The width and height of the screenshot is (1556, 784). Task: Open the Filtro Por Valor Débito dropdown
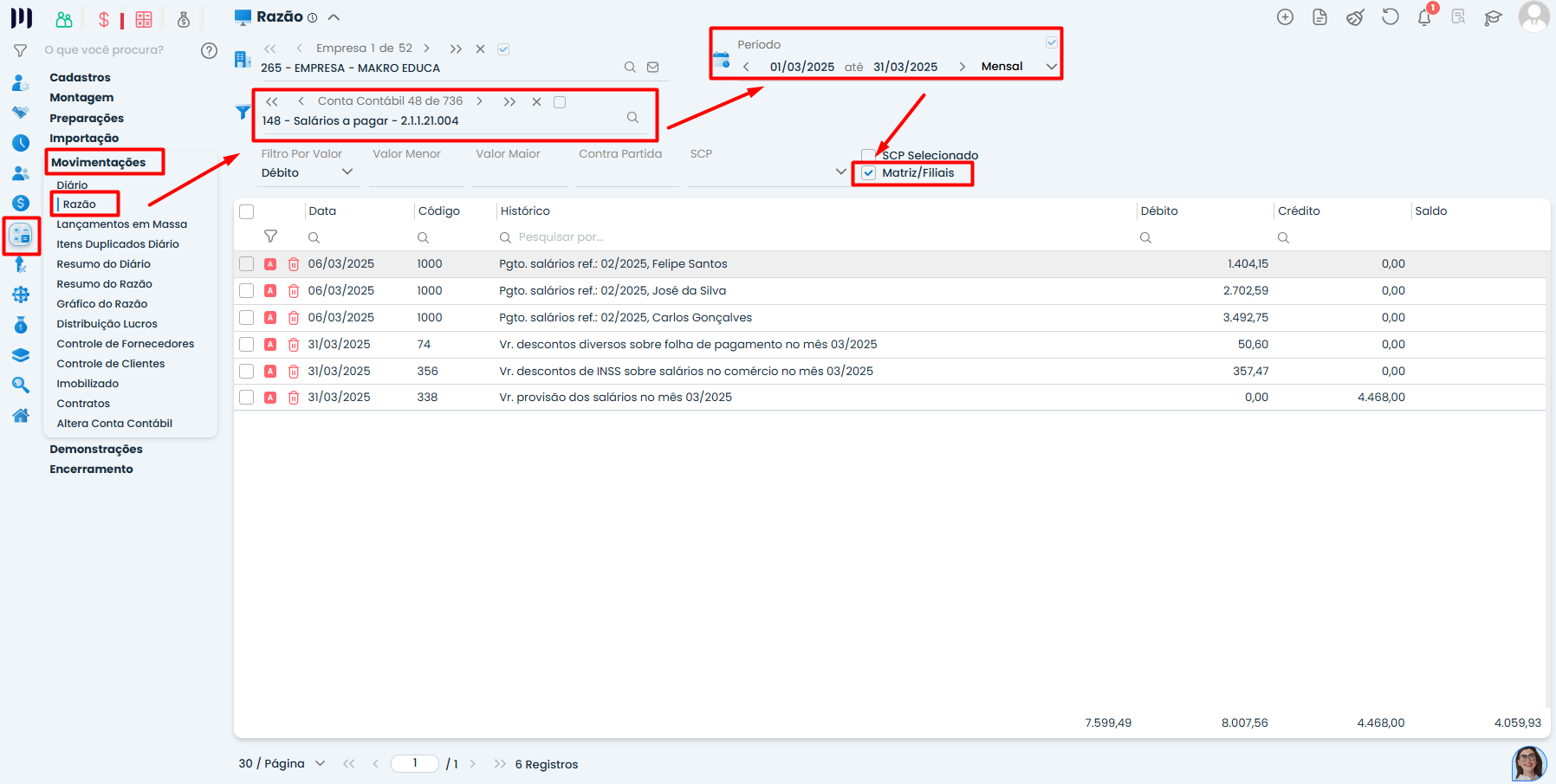tap(308, 173)
